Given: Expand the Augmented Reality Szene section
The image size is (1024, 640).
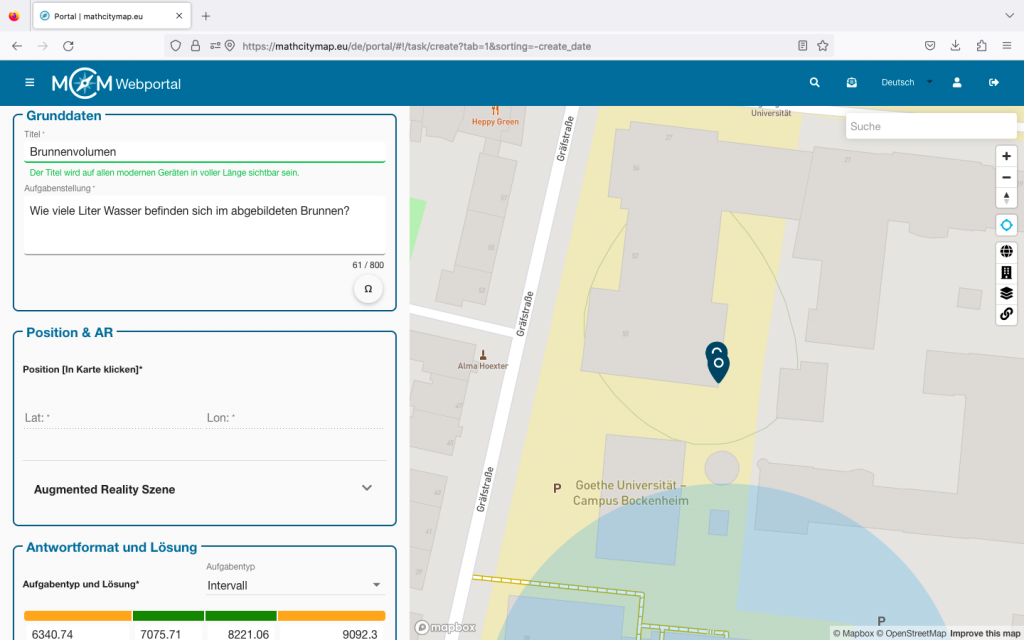Looking at the screenshot, I should [366, 489].
